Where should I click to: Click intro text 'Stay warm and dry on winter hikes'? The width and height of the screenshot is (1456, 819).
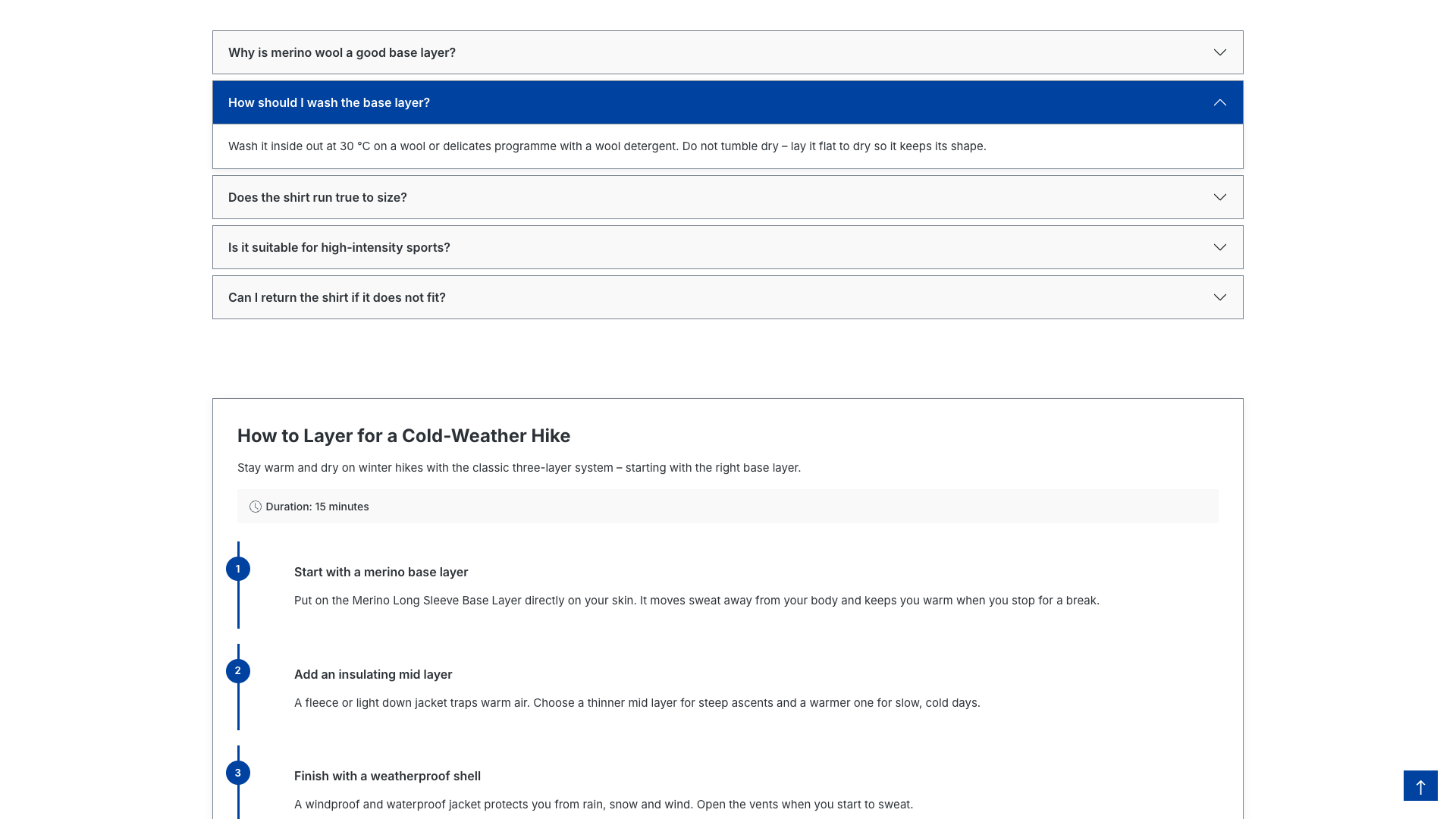point(519,468)
